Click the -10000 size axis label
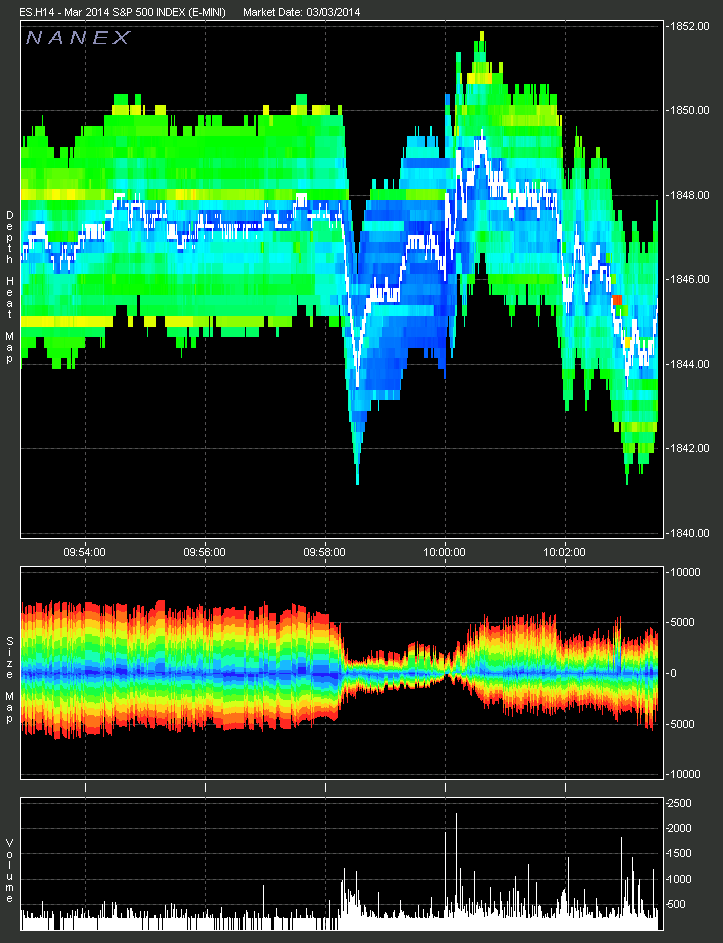The image size is (723, 943). click(685, 774)
